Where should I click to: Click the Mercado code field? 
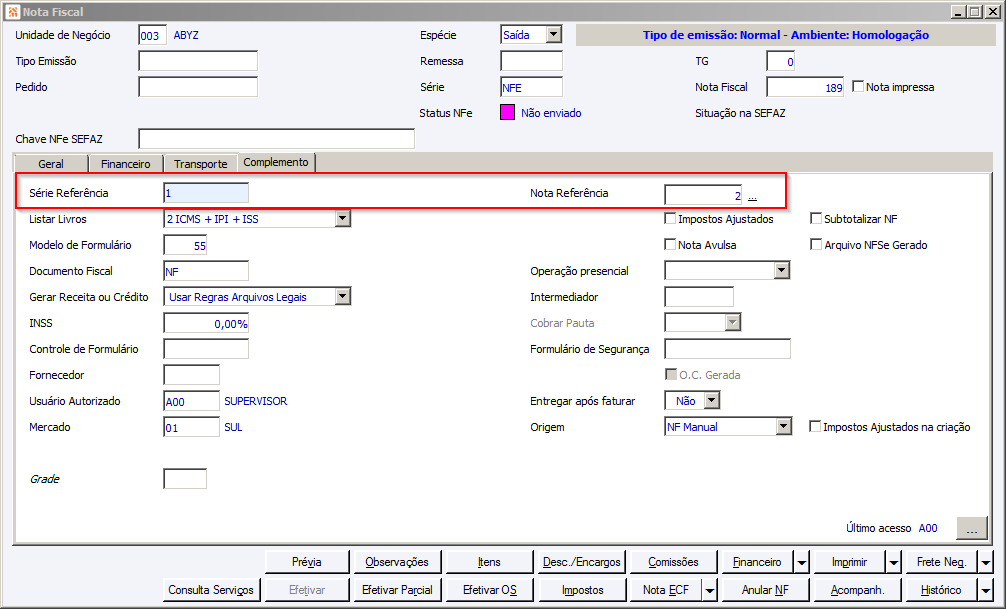pyautogui.click(x=192, y=427)
